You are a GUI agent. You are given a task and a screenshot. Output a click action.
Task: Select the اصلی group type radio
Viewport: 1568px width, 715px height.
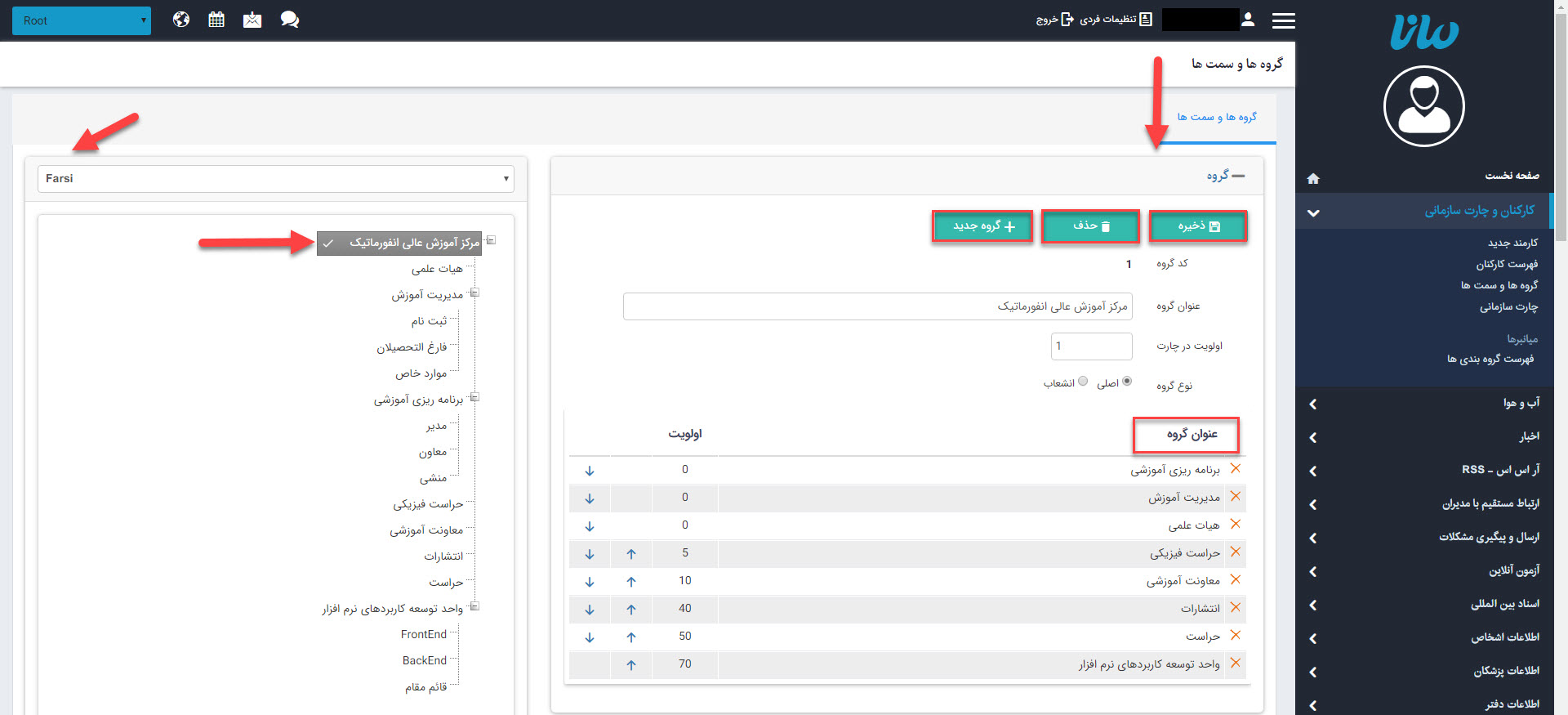click(1127, 382)
